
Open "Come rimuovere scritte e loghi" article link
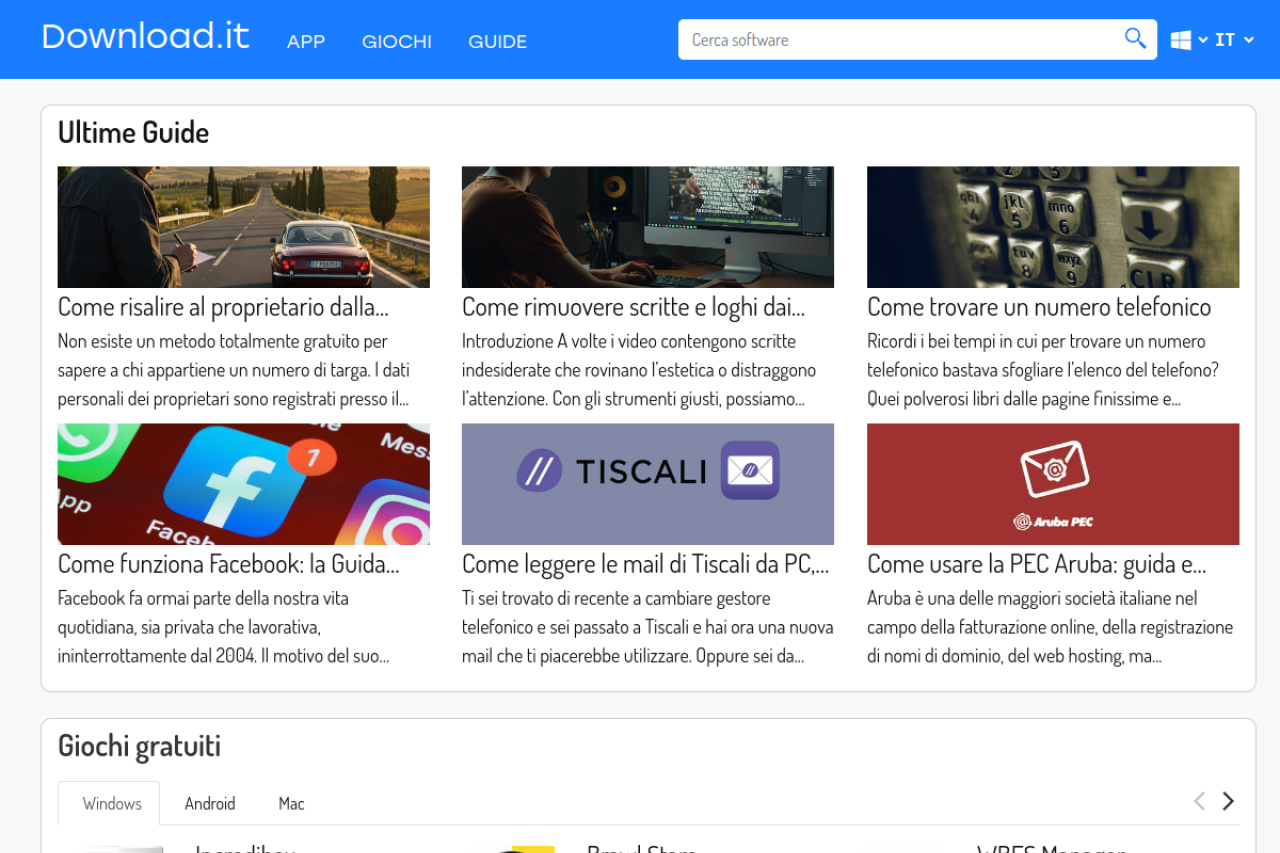coord(633,307)
